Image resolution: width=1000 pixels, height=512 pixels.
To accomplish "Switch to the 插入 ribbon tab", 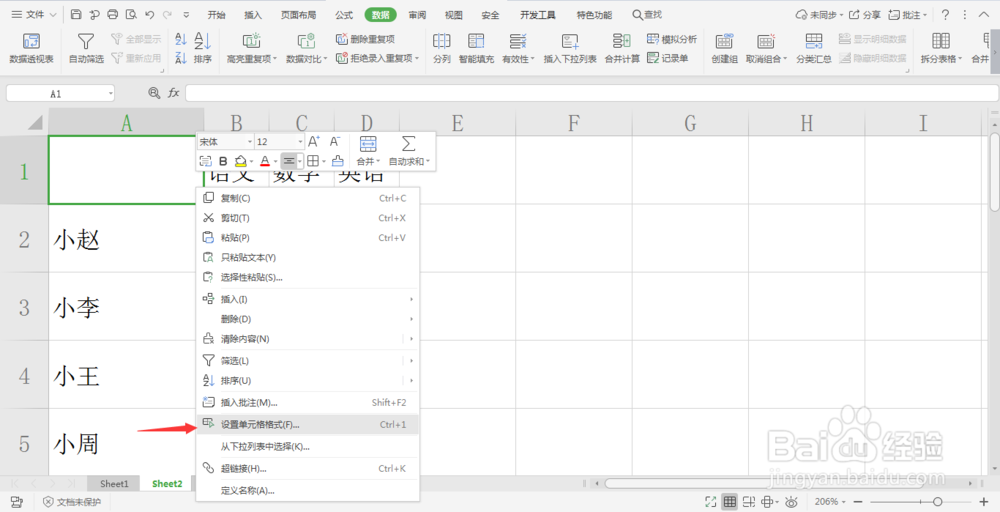I will coord(253,15).
